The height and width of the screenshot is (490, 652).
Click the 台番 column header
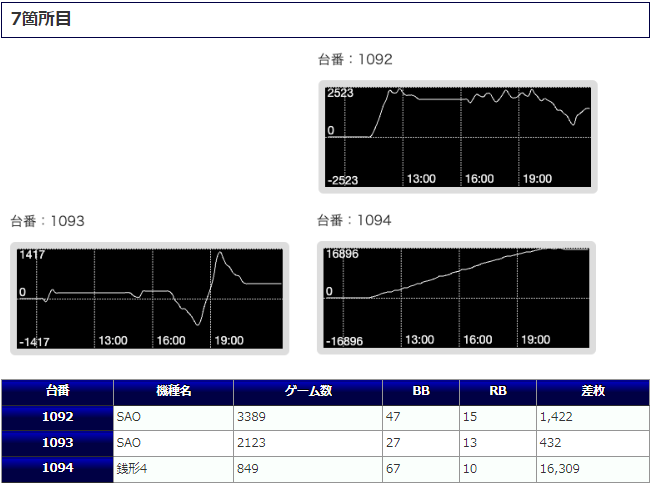tap(57, 392)
